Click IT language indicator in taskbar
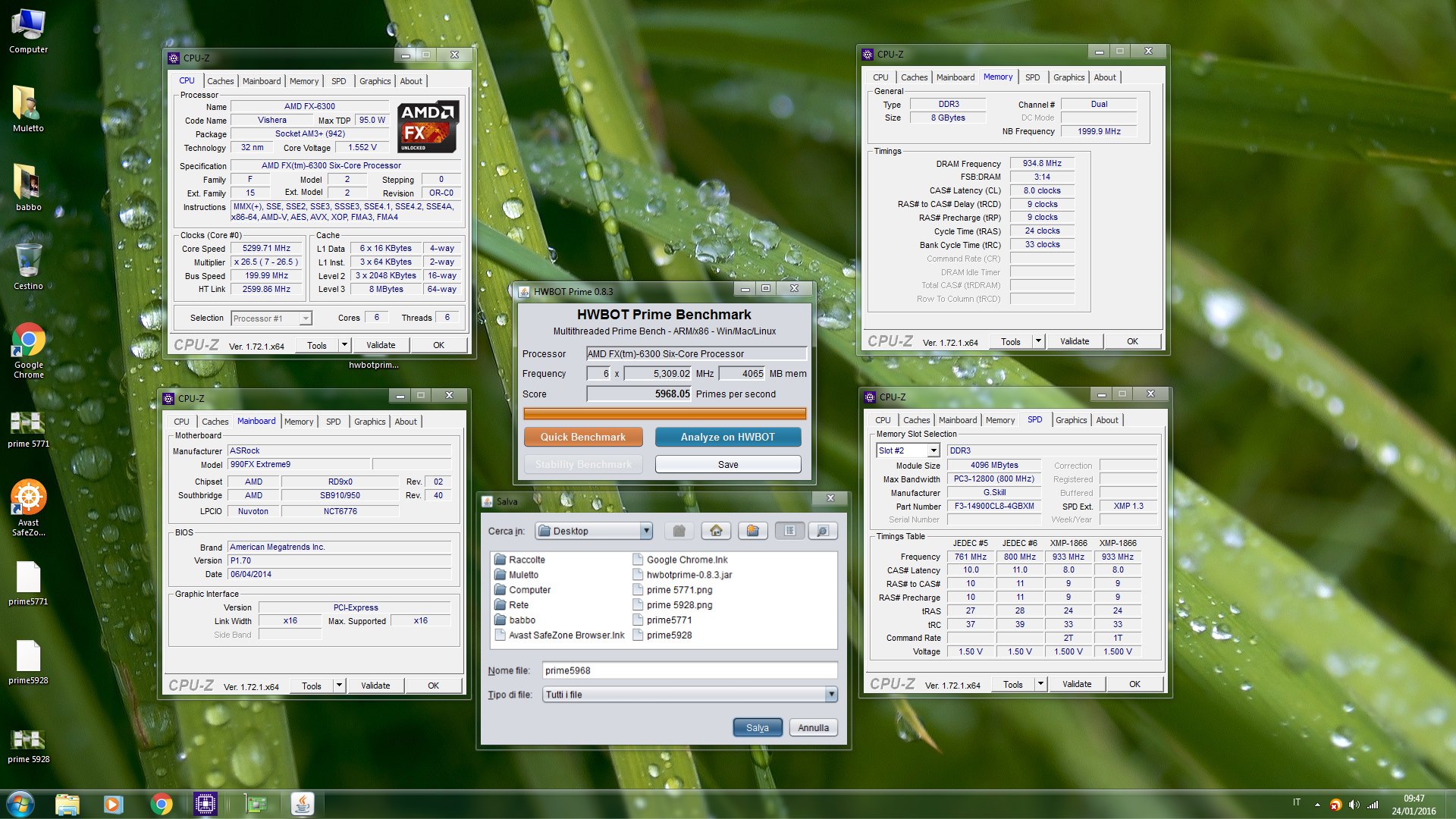1456x819 pixels. 1296,802
